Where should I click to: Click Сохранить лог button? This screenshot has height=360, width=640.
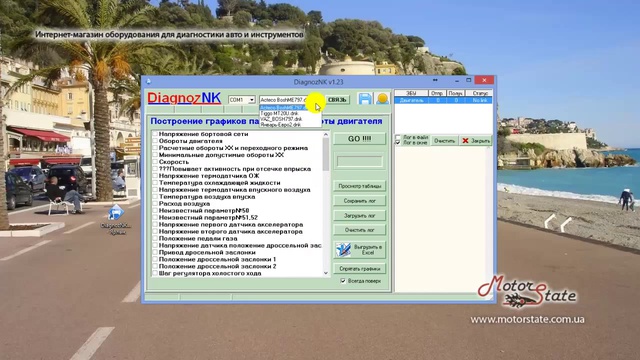360,201
